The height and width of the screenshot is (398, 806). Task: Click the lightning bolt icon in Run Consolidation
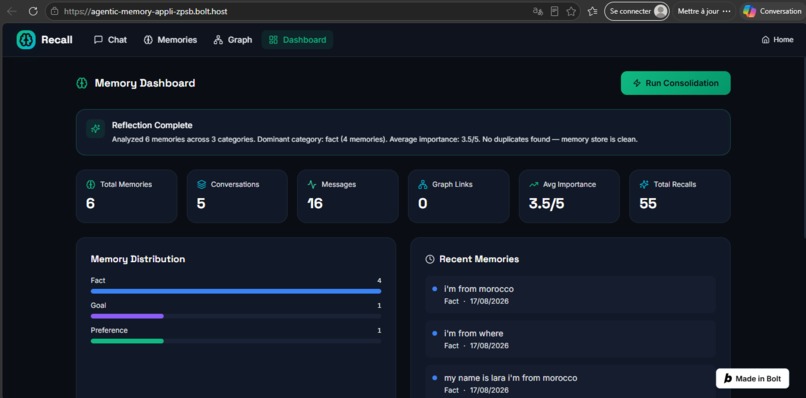(x=637, y=83)
